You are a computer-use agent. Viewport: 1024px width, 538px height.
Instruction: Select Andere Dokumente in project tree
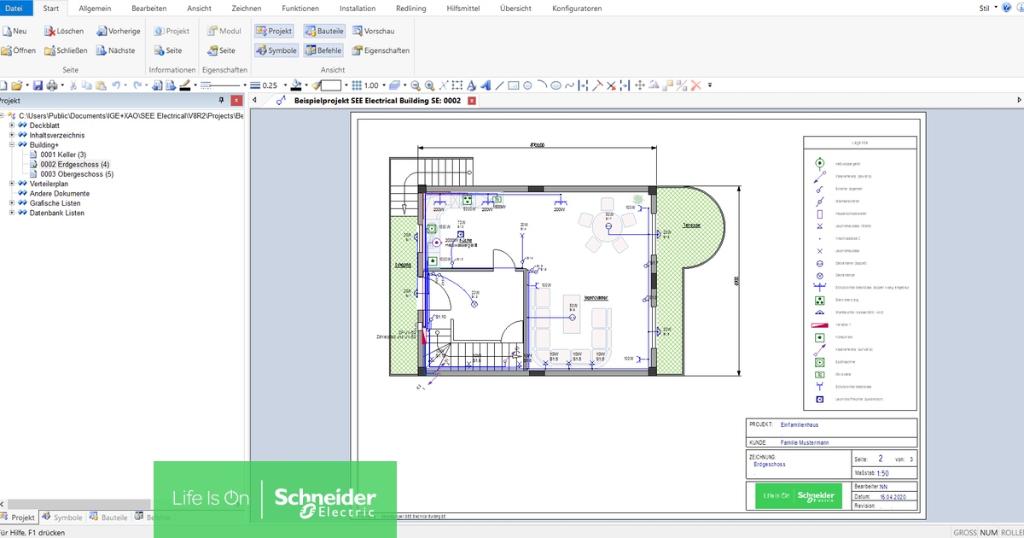pyautogui.click(x=59, y=193)
